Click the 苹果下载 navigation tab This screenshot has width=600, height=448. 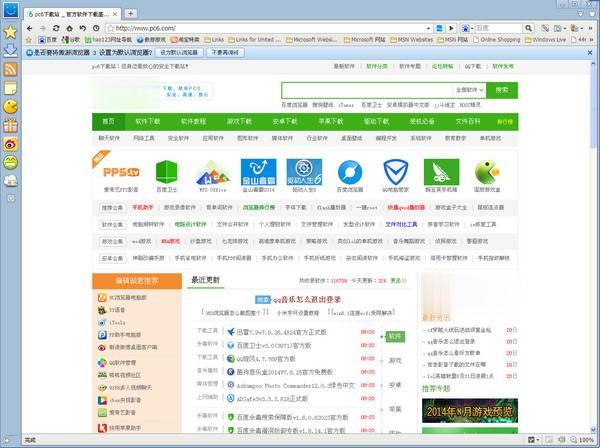point(331,122)
